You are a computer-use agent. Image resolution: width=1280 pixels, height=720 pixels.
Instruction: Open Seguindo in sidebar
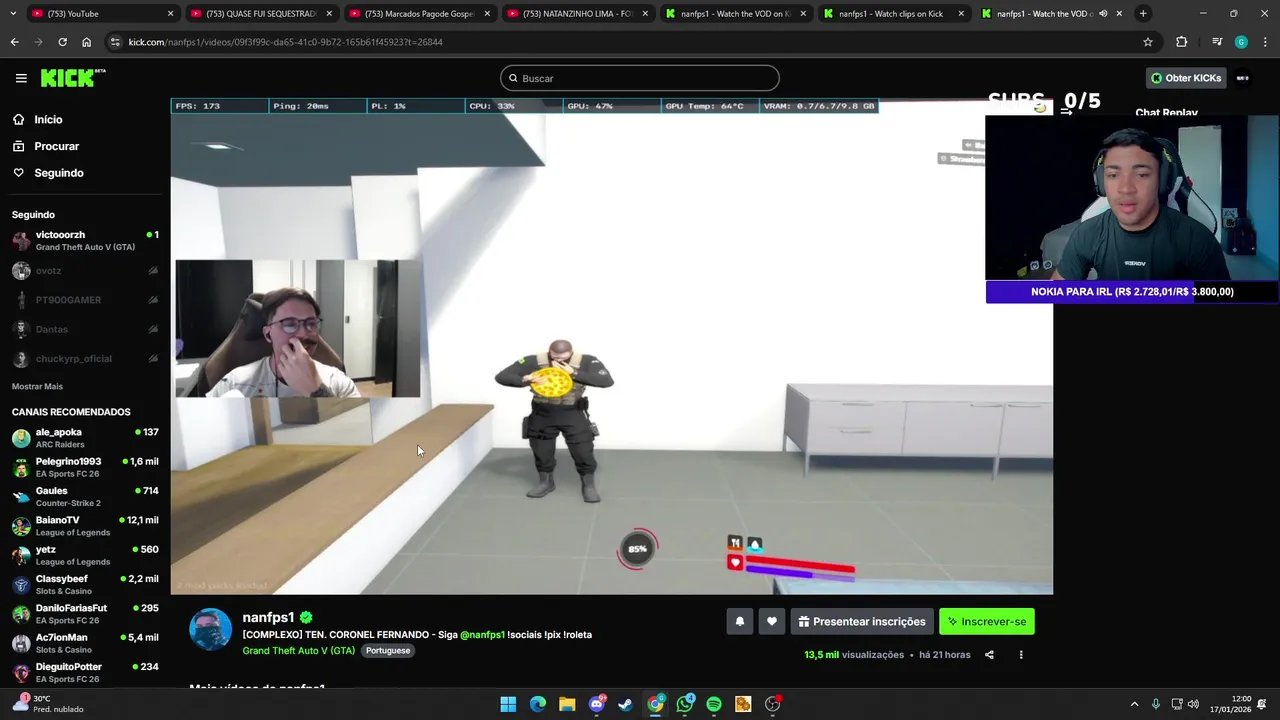tap(59, 173)
